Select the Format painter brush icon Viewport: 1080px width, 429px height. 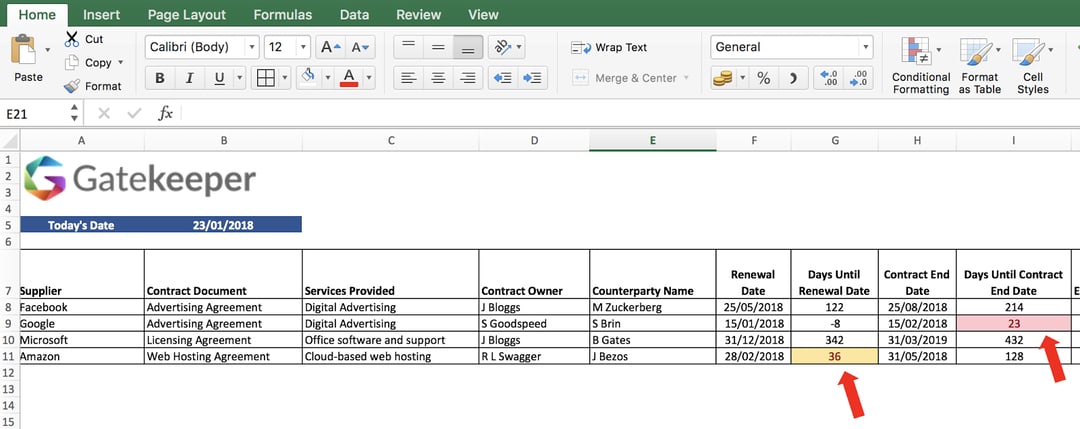point(72,86)
